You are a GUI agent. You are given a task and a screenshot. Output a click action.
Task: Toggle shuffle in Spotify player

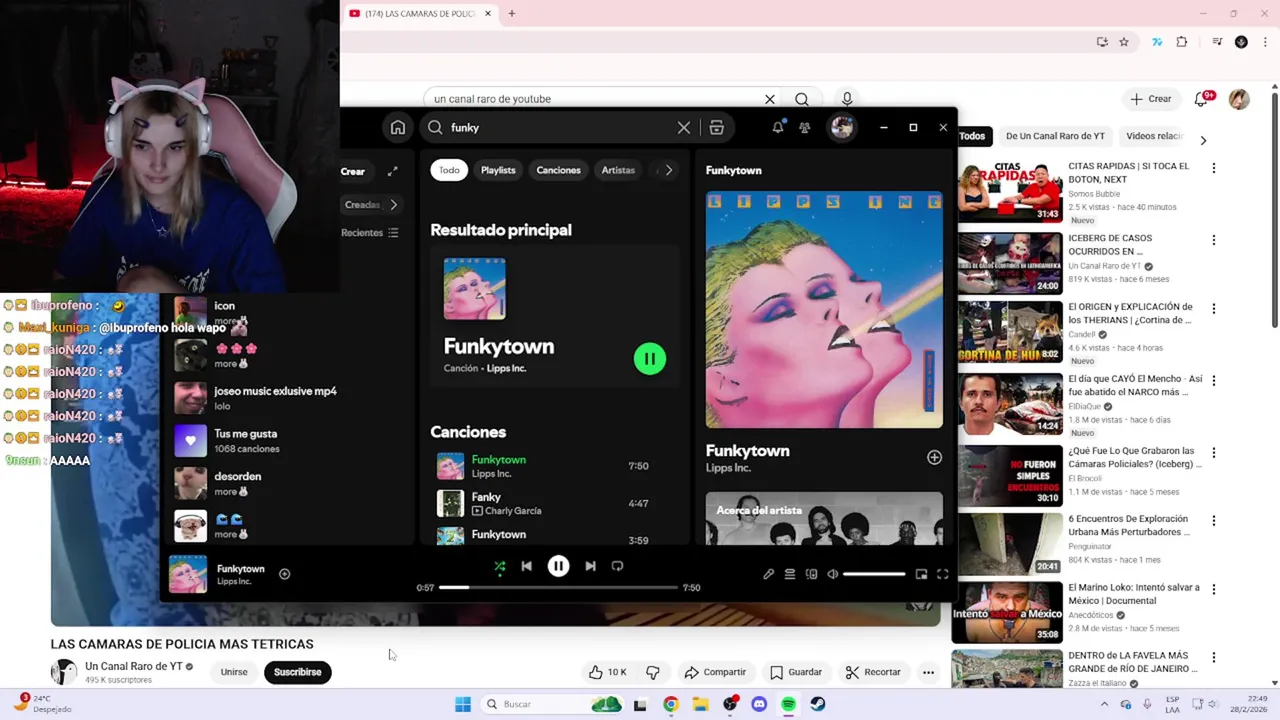pos(500,566)
